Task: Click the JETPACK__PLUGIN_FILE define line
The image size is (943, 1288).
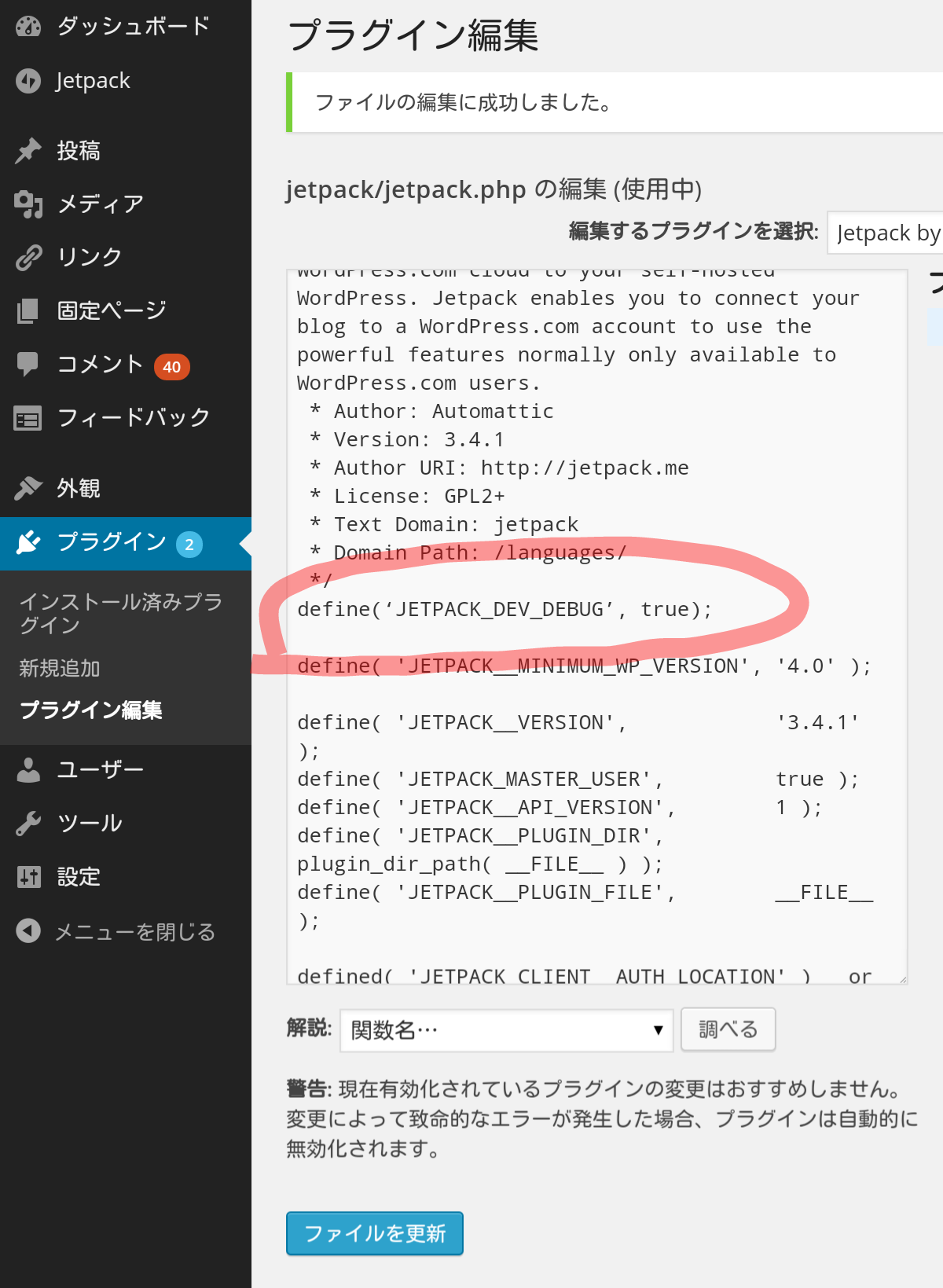Action: [585, 907]
